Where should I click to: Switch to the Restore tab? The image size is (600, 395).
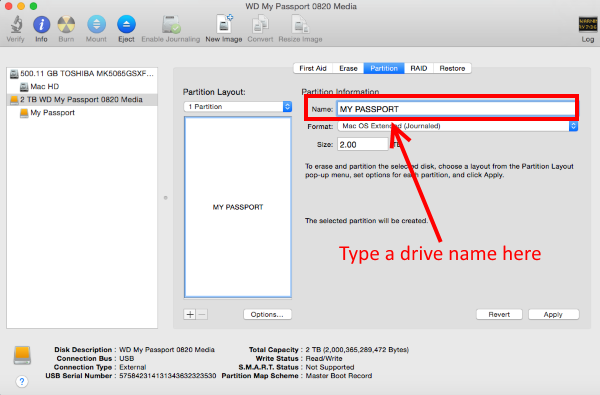(x=452, y=68)
